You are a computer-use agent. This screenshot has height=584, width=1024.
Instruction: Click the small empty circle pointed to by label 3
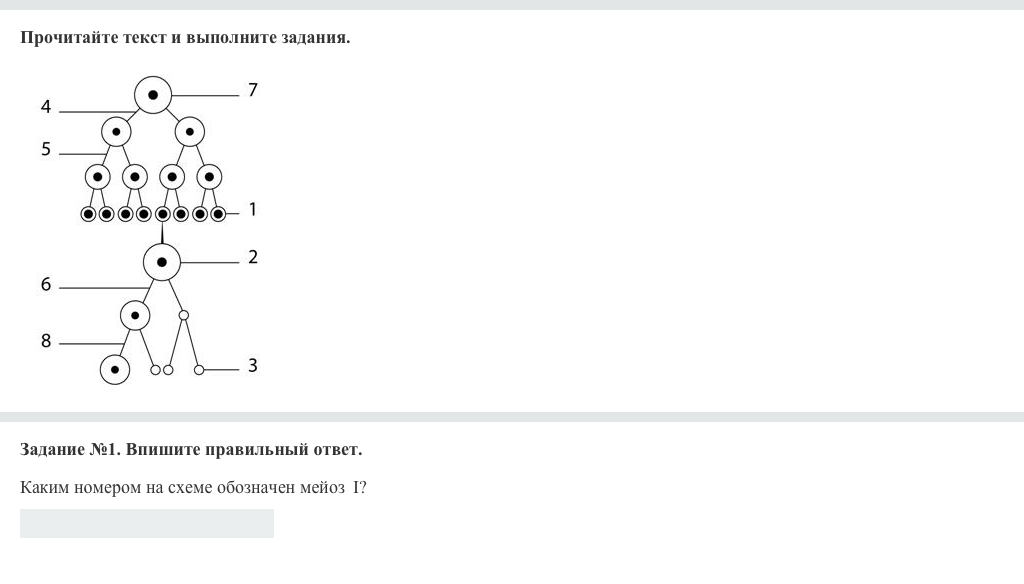coord(198,370)
